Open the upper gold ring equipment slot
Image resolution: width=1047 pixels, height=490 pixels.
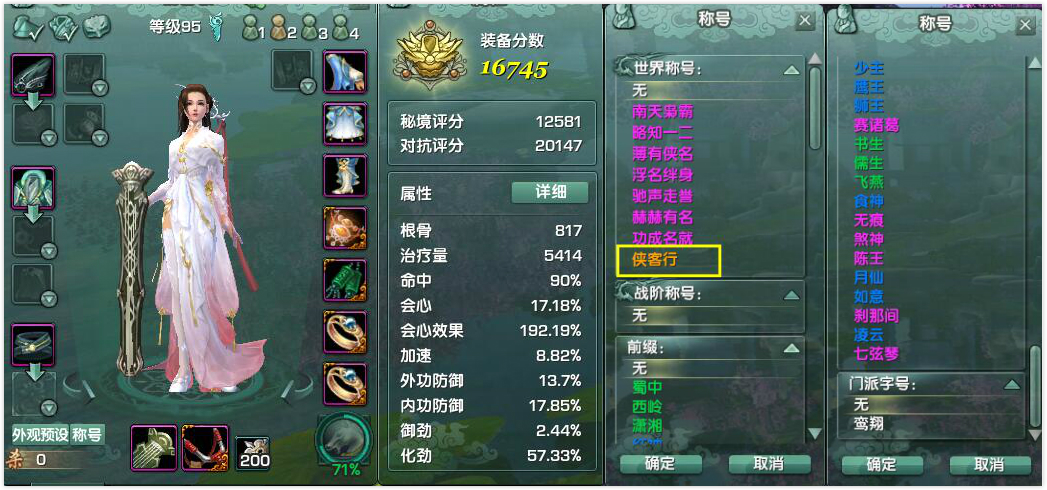[x=345, y=332]
